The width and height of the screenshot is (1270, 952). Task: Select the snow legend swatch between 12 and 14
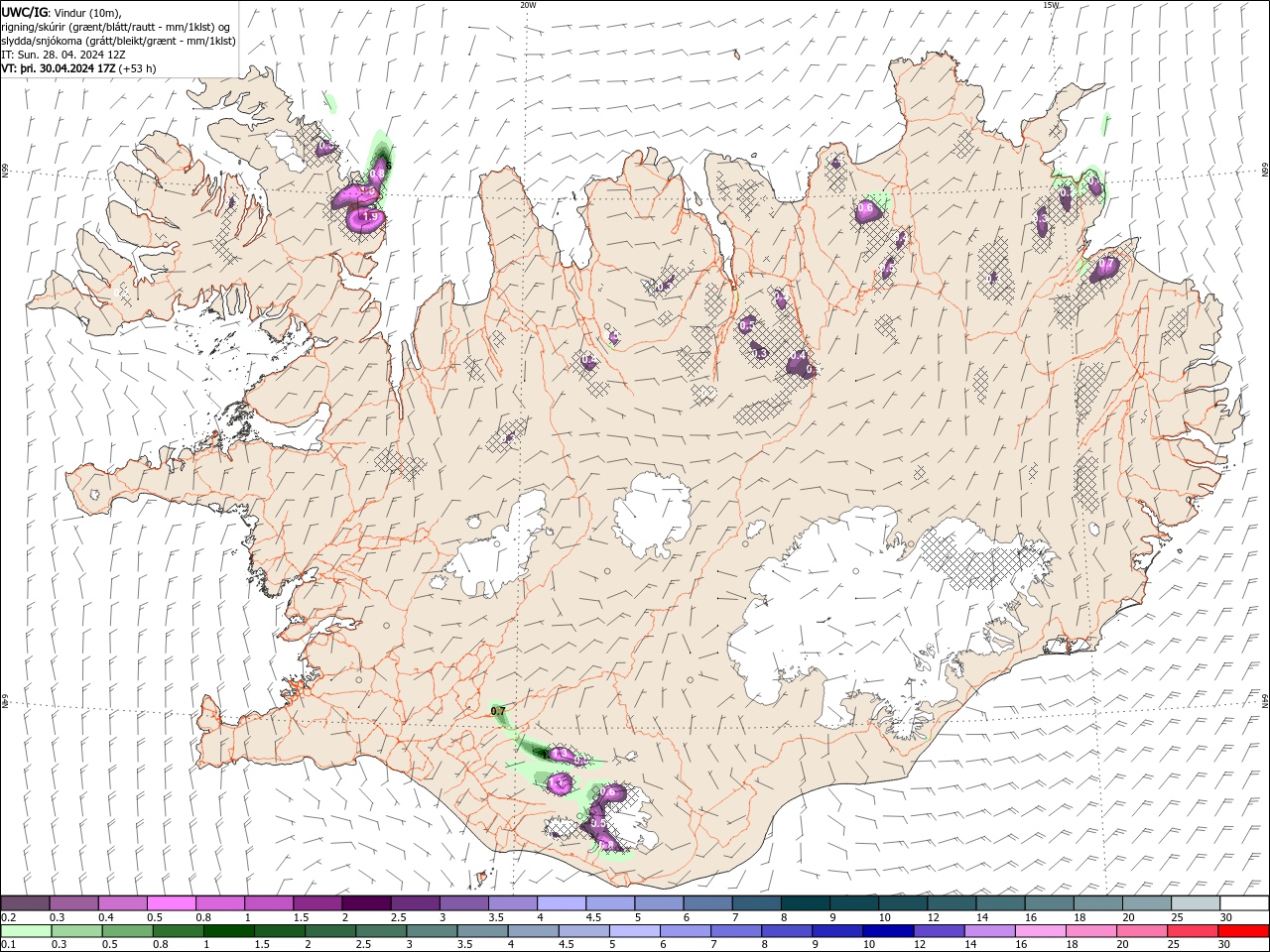click(x=952, y=902)
